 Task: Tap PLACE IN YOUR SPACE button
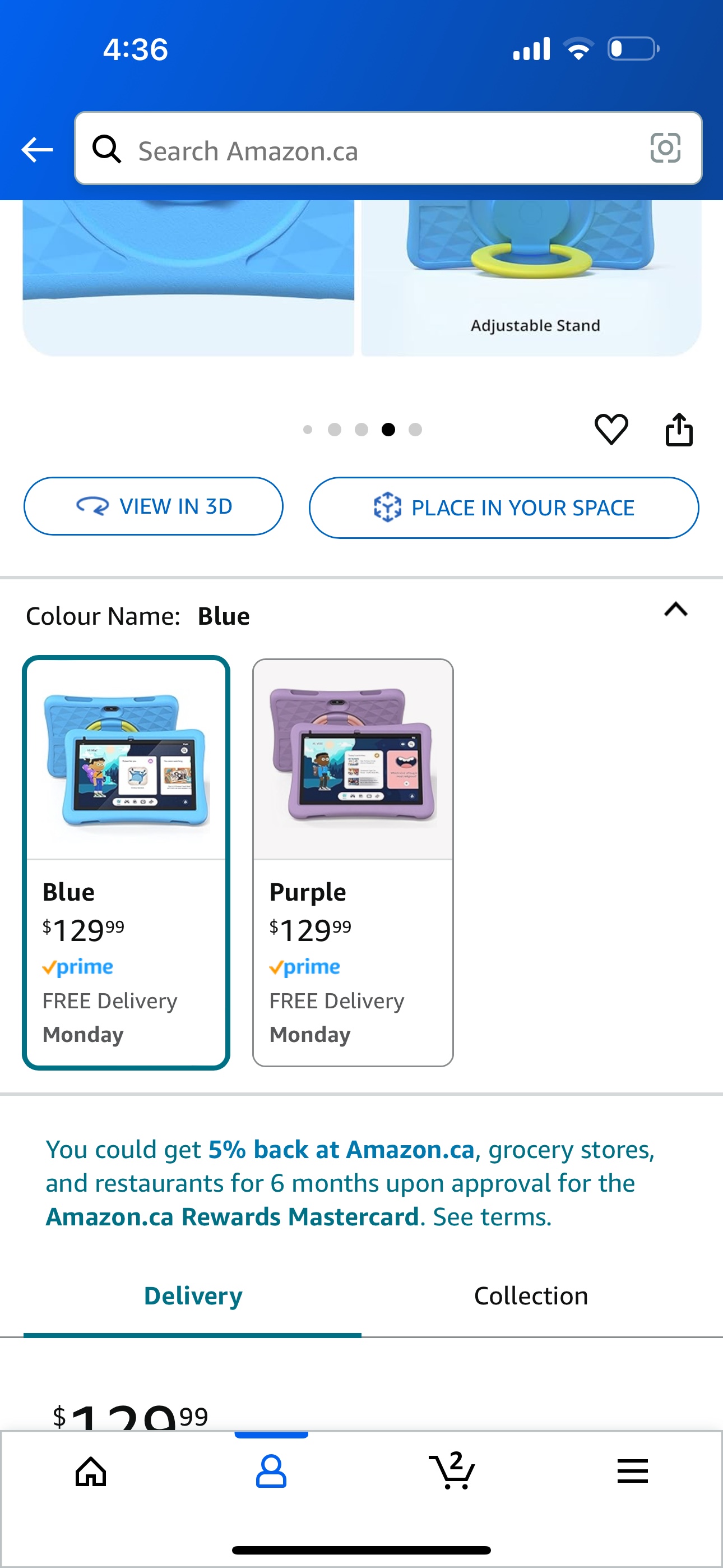504,508
